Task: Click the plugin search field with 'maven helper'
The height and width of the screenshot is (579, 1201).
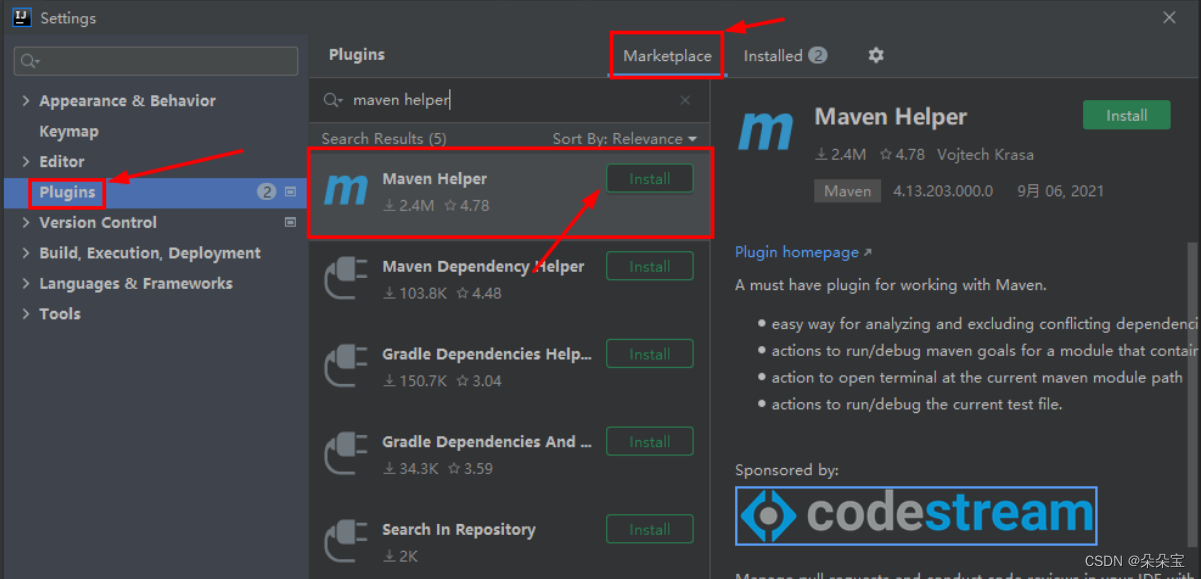Action: tap(510, 100)
